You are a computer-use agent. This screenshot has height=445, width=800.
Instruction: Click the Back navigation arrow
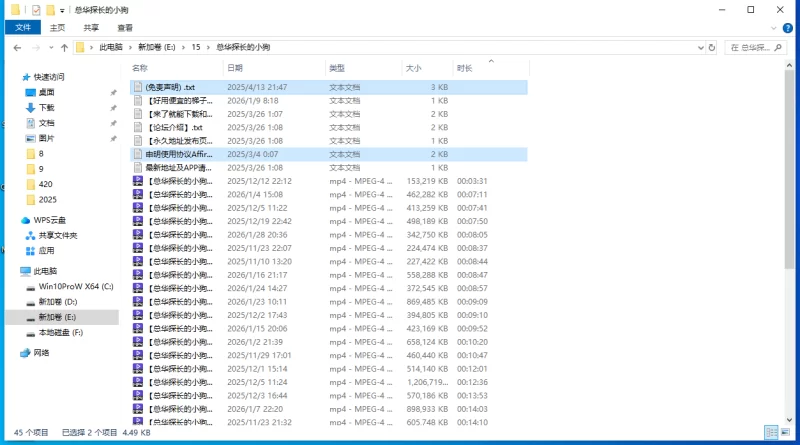[x=17, y=47]
